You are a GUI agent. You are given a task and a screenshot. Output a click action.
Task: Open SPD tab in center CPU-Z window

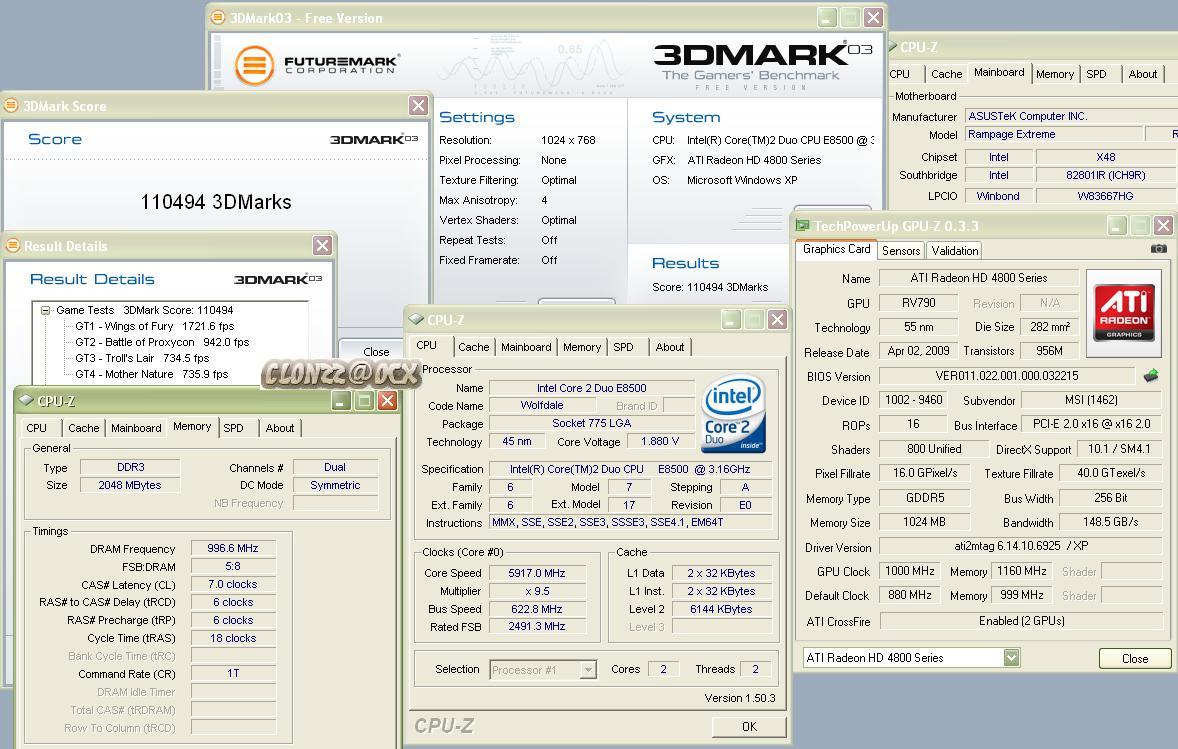[623, 347]
